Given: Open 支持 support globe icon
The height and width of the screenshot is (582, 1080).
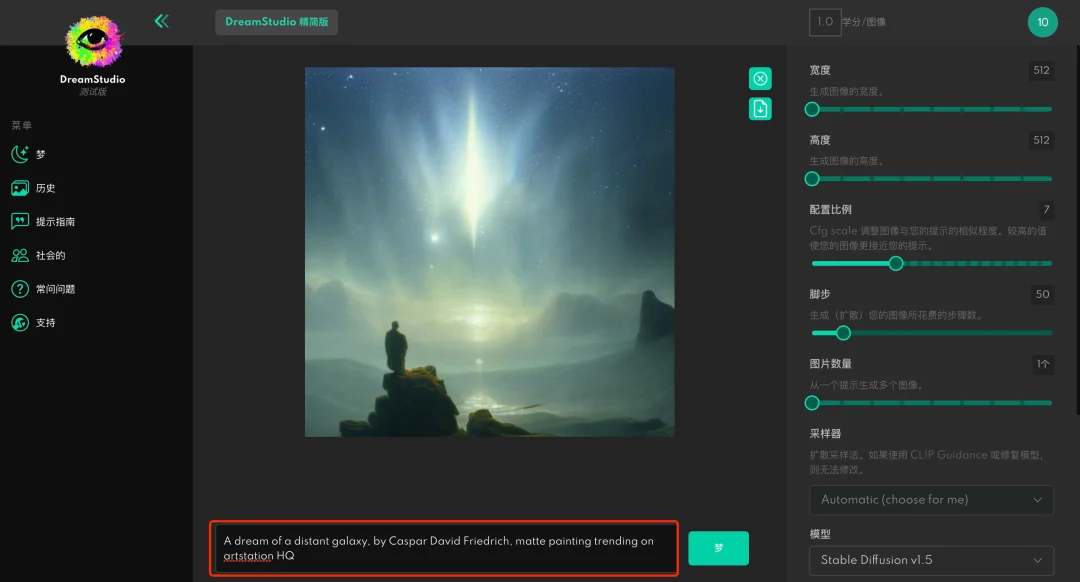Looking at the screenshot, I should (x=20, y=323).
